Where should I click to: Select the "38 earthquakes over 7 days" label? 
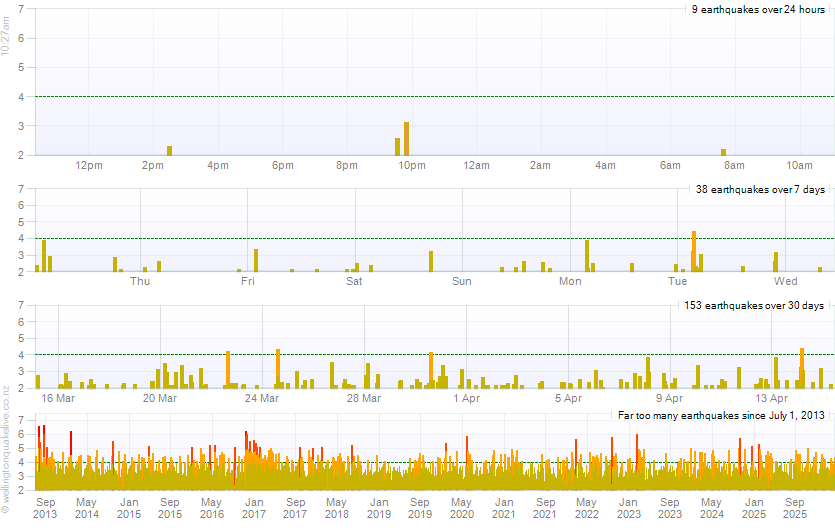coord(760,189)
